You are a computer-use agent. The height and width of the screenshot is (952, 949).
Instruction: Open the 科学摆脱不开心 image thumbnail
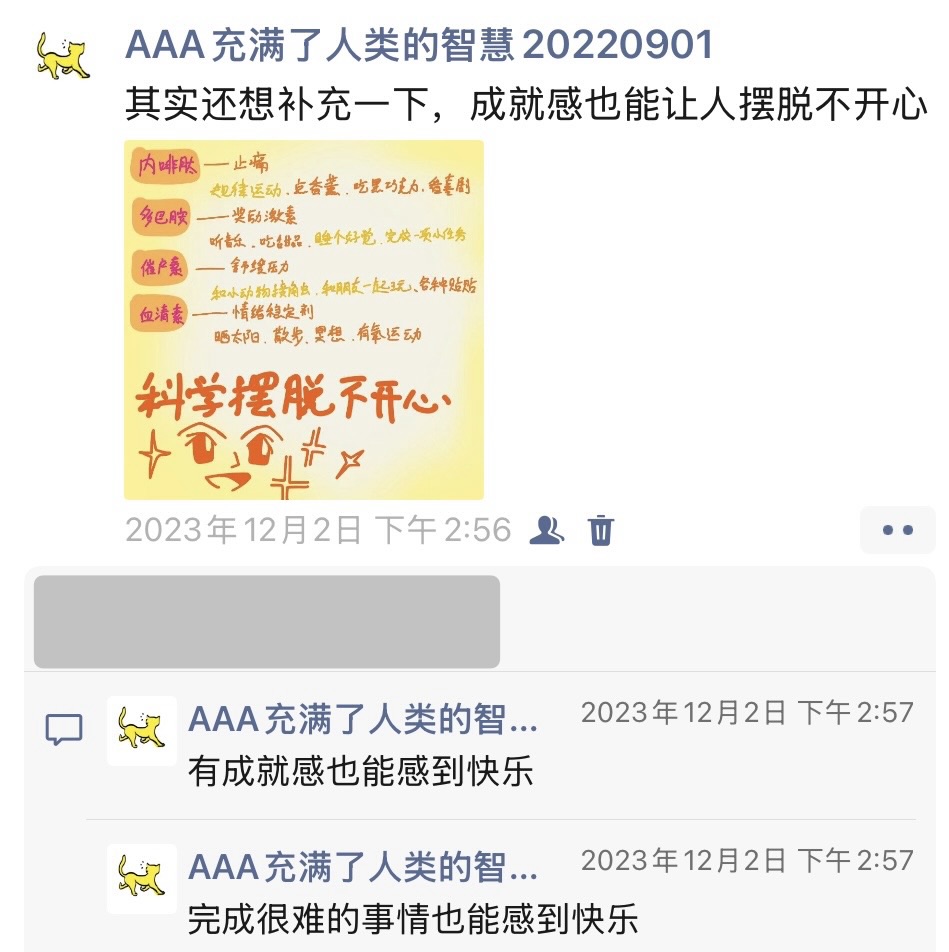[x=304, y=320]
